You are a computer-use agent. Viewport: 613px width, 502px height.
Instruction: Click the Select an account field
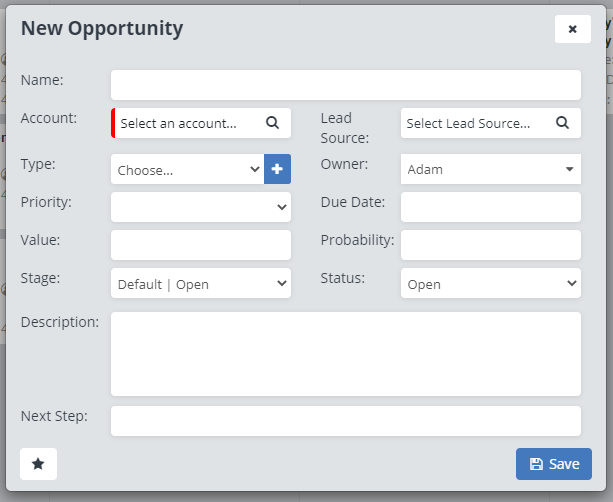click(190, 123)
